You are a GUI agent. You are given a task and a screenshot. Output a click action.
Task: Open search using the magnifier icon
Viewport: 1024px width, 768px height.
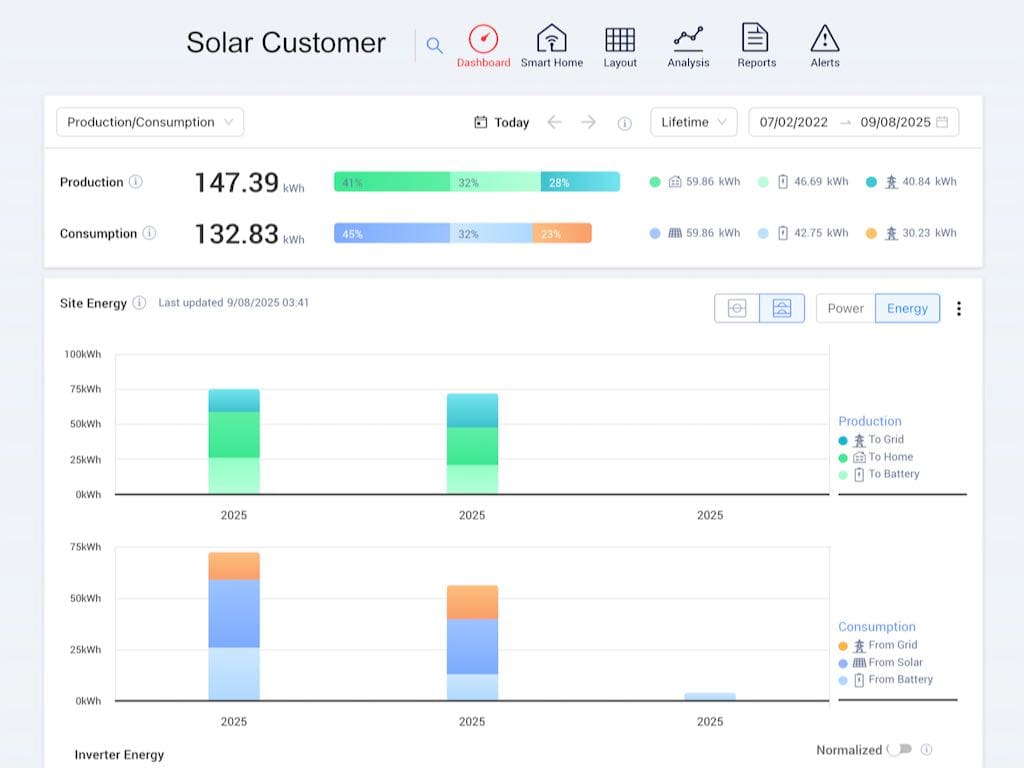[434, 45]
